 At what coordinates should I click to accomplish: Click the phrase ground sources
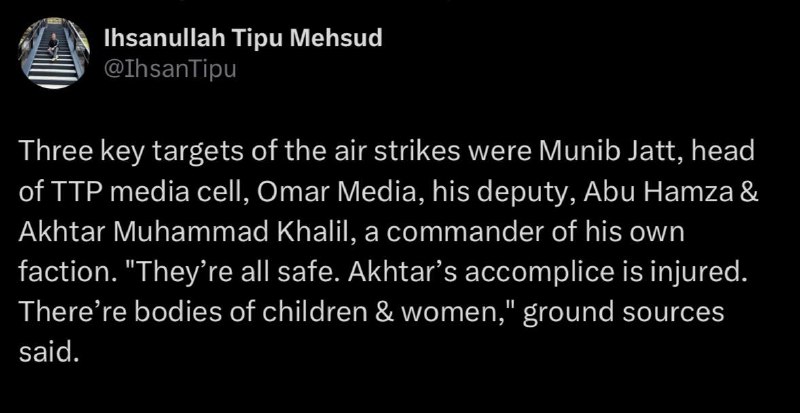tap(621, 312)
